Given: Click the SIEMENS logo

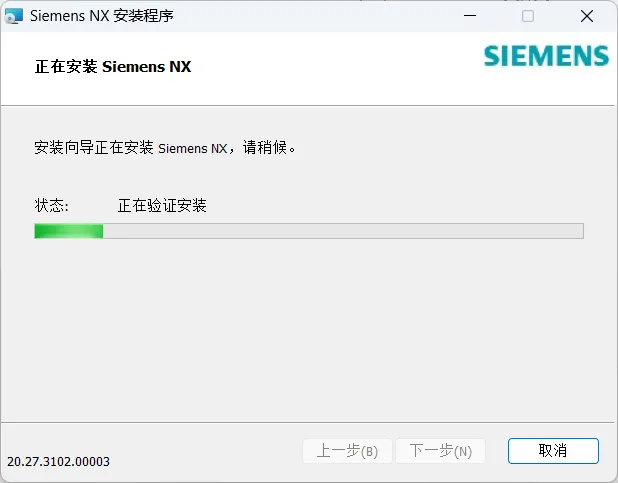Looking at the screenshot, I should (547, 56).
